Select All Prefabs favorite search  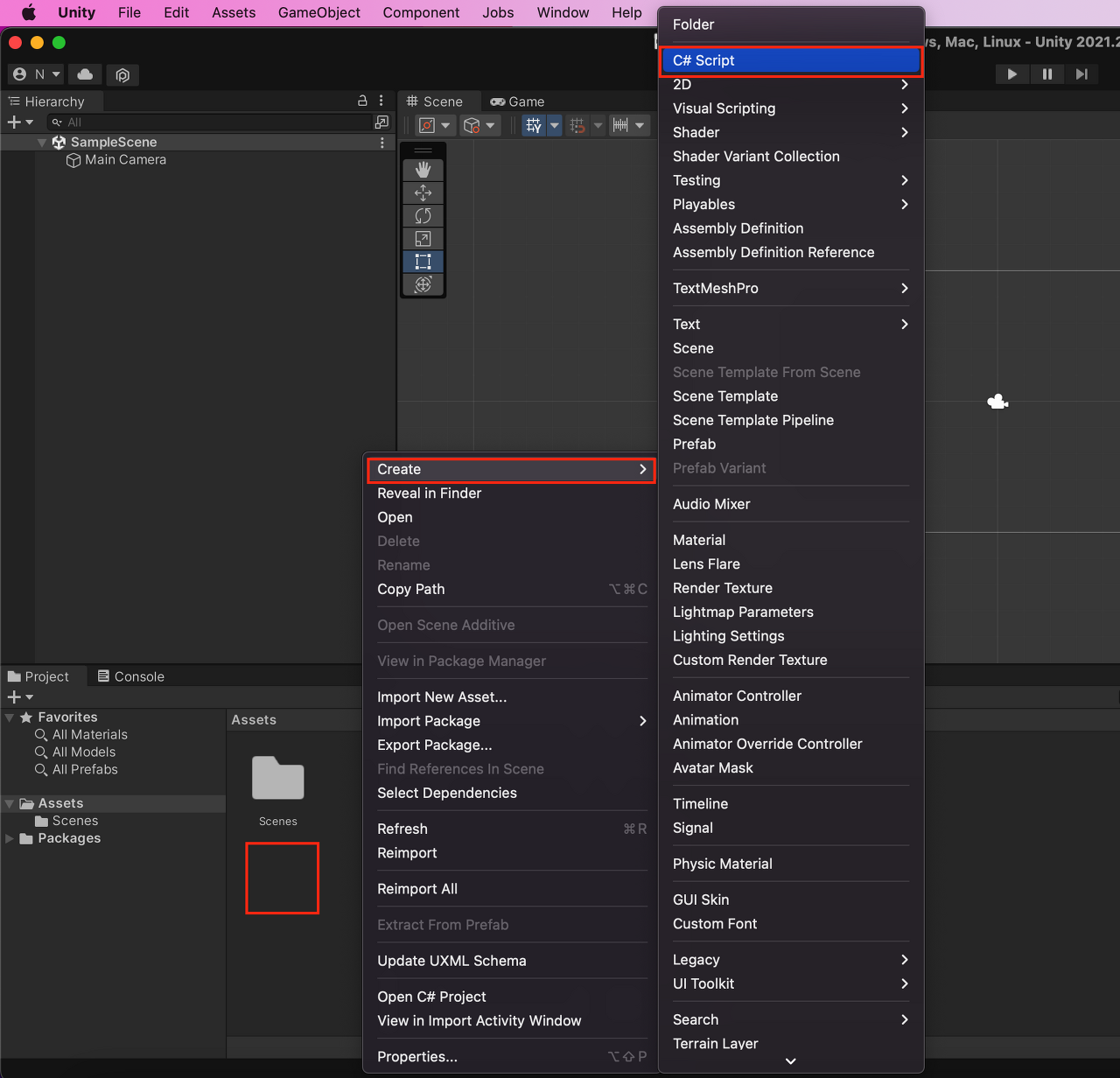[x=76, y=770]
